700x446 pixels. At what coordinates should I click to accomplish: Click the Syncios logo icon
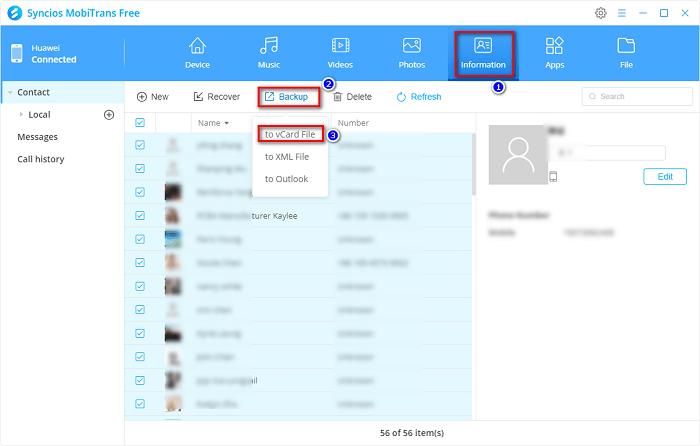15,13
